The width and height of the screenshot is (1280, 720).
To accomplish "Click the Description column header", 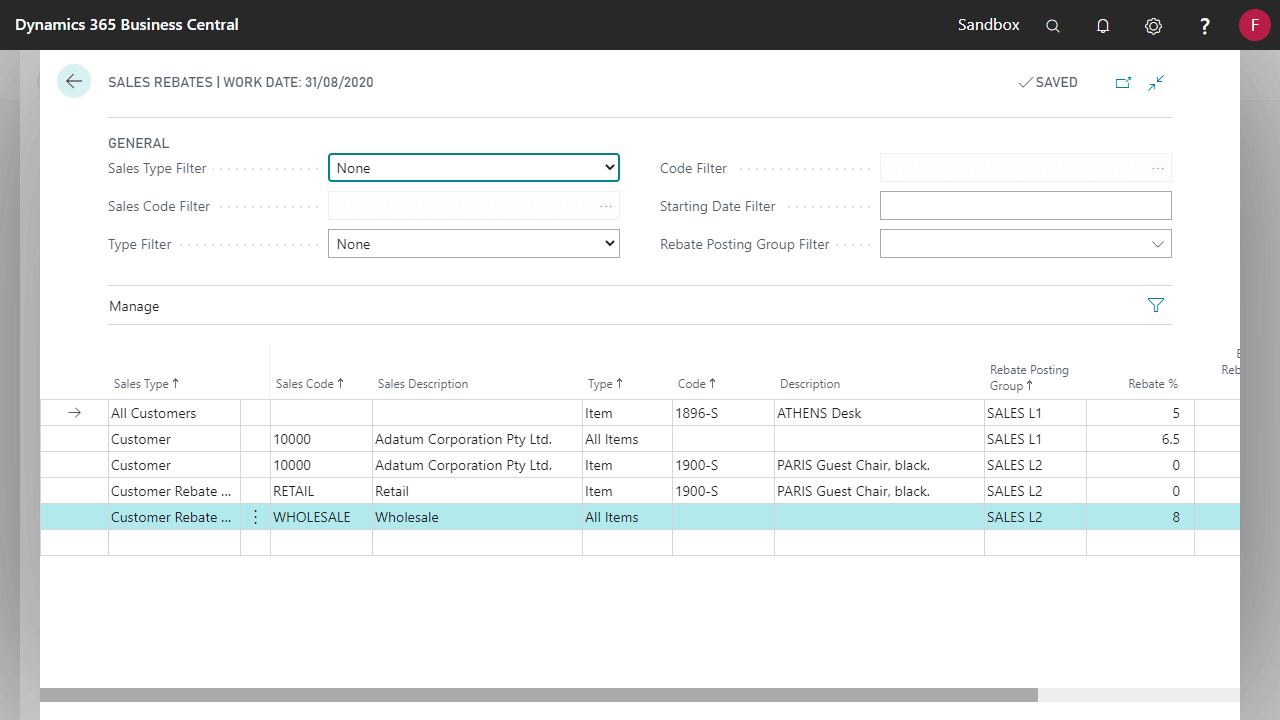I will (810, 384).
